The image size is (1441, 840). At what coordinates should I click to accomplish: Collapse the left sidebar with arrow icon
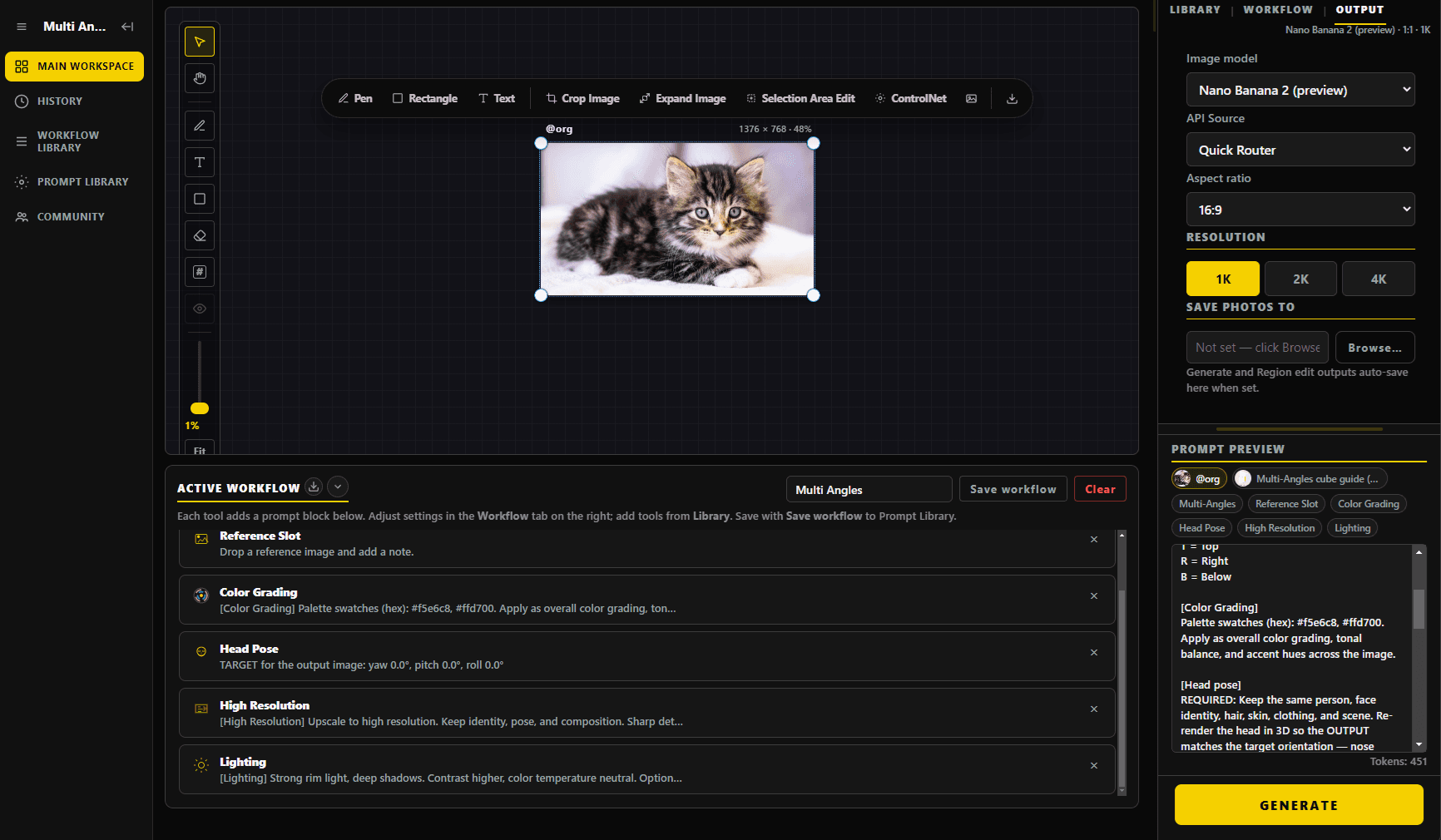coord(127,27)
